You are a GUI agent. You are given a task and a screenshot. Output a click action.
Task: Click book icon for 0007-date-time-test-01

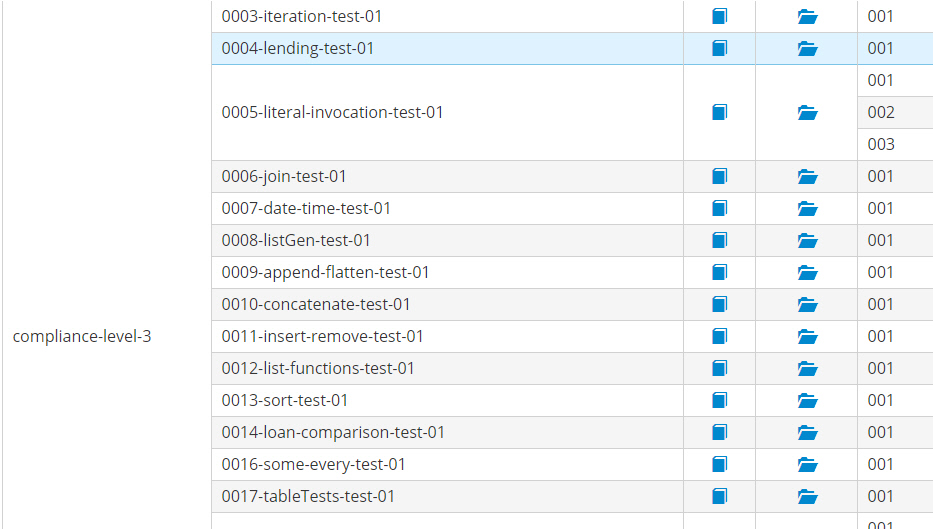click(x=719, y=208)
